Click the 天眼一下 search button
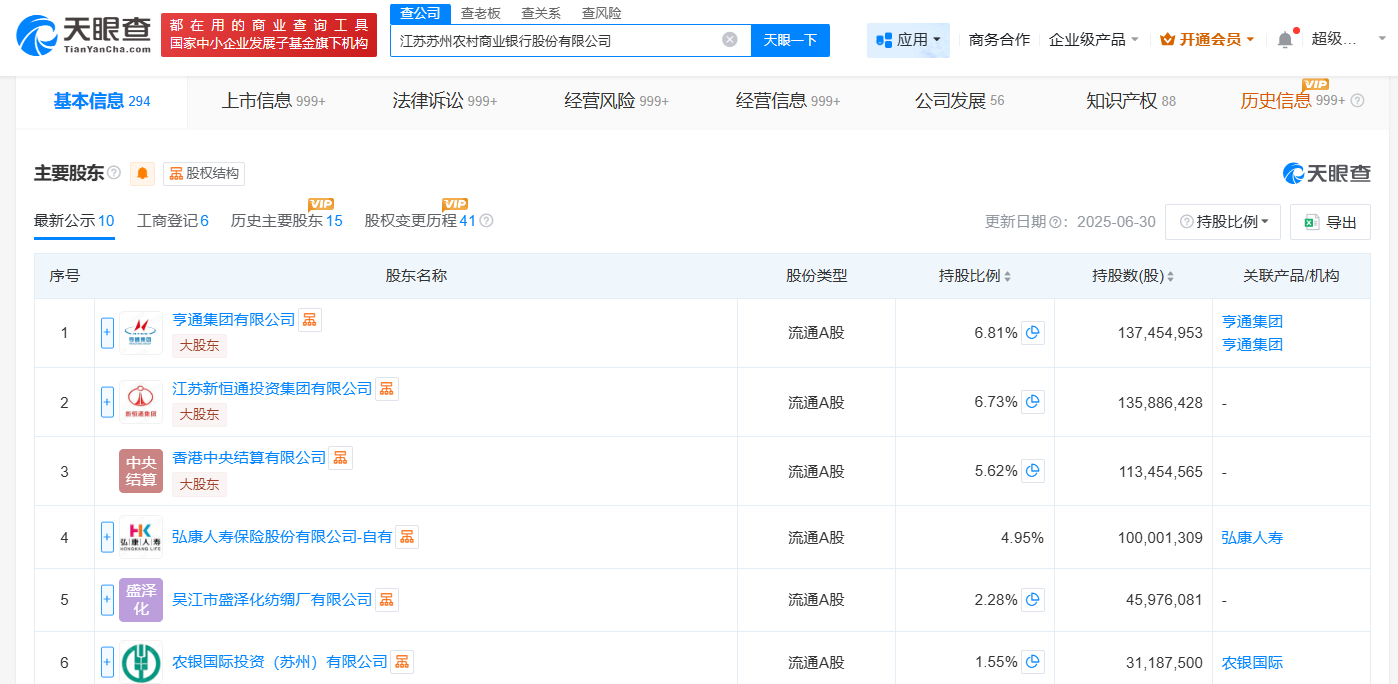The image size is (1398, 684). point(790,40)
